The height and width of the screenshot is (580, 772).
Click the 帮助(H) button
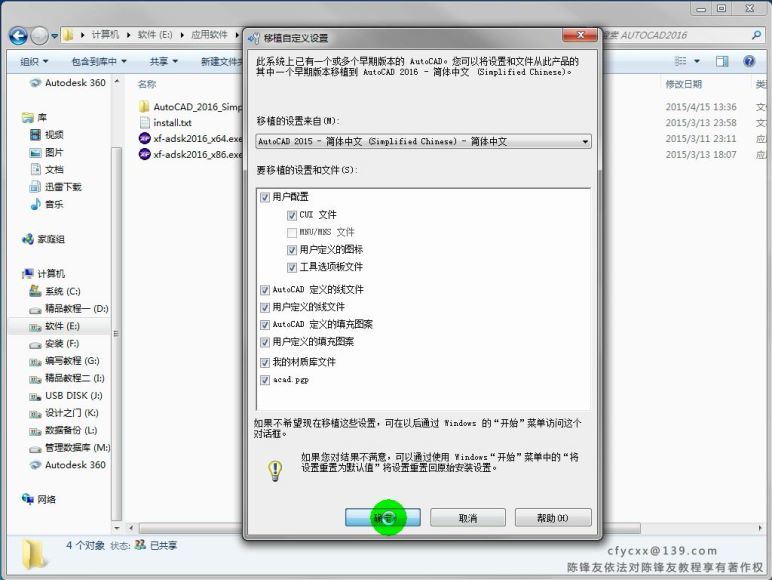[553, 518]
